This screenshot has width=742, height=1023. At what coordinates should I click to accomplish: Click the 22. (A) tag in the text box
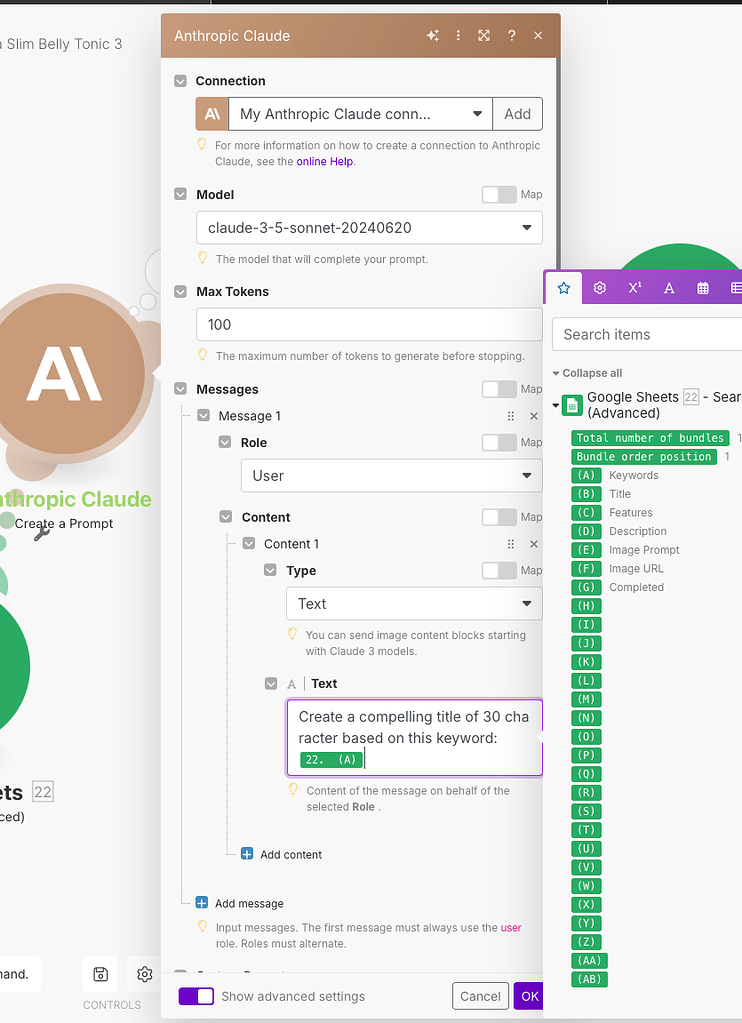coord(331,759)
